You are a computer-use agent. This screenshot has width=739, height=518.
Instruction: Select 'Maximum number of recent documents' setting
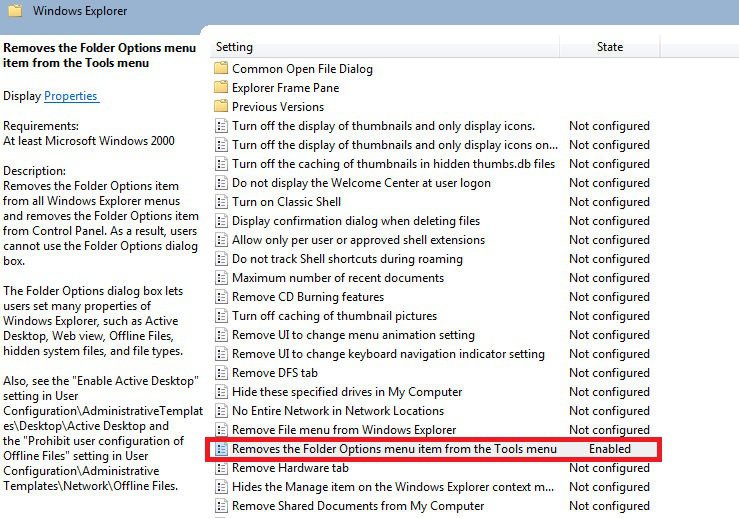coord(338,278)
